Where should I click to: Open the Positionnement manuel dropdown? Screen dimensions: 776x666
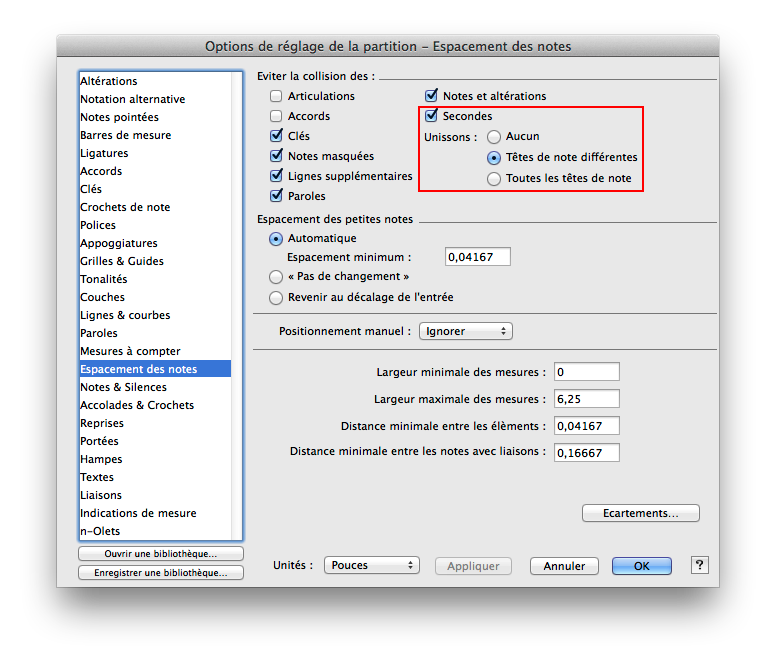tap(465, 331)
